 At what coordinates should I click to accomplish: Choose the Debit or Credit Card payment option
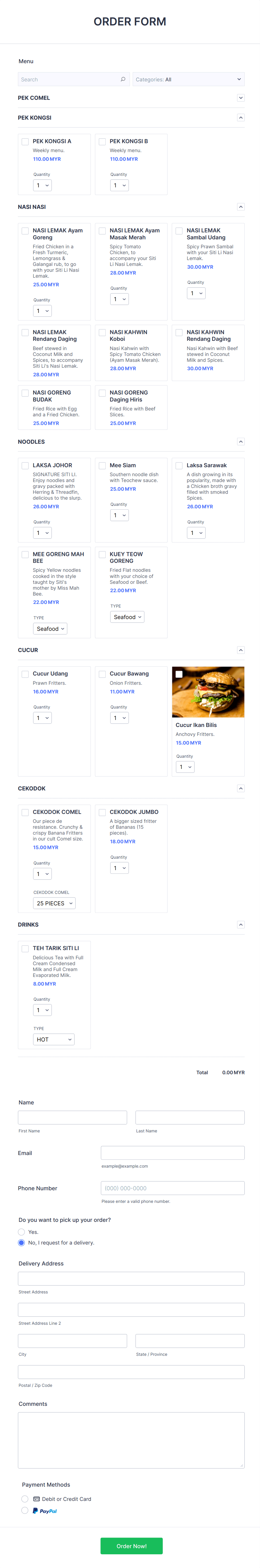[24, 1499]
